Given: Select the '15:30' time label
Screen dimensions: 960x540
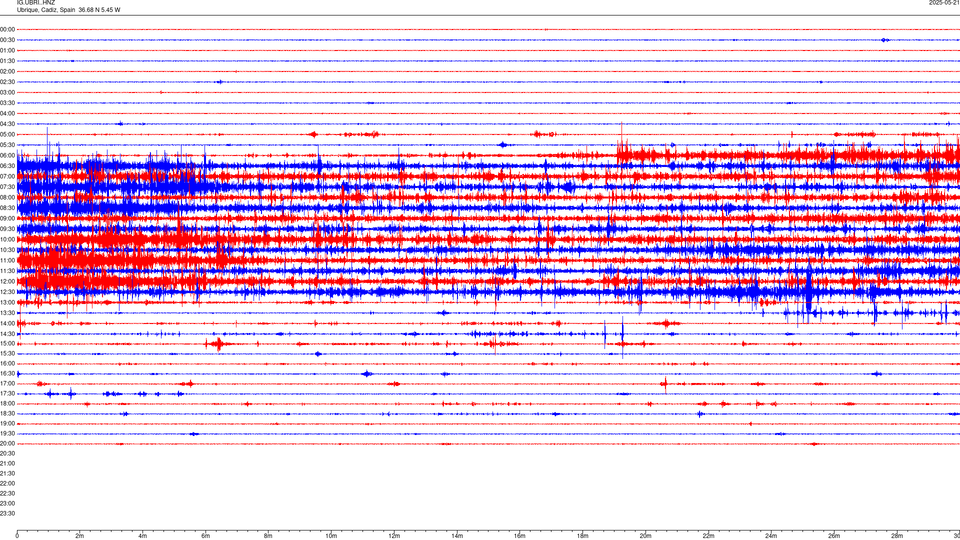Looking at the screenshot, I should 7,353.
